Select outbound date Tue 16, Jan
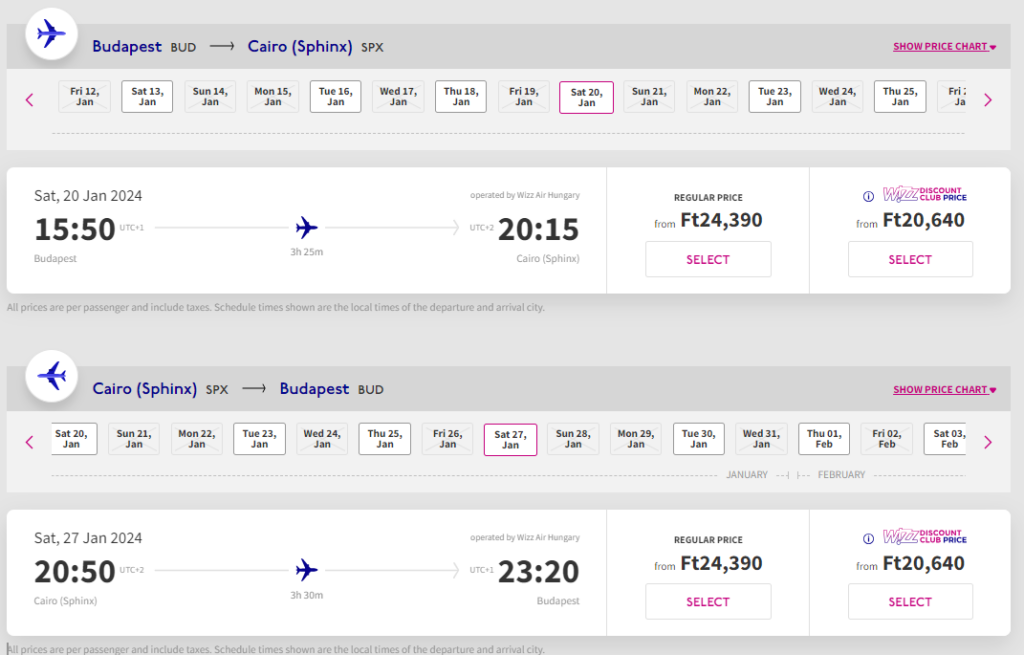The height and width of the screenshot is (655, 1024). [335, 96]
